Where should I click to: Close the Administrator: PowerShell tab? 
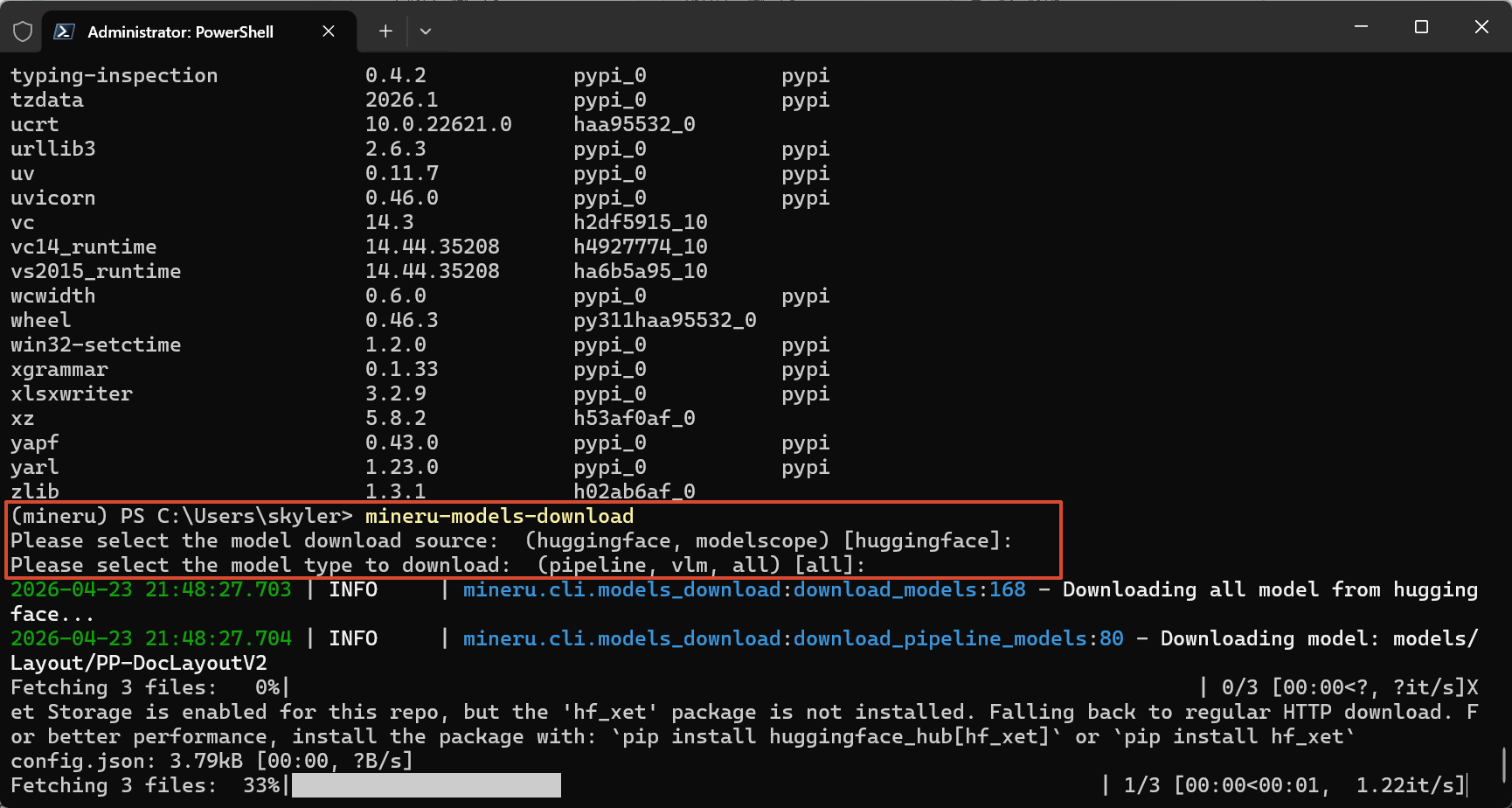[329, 31]
